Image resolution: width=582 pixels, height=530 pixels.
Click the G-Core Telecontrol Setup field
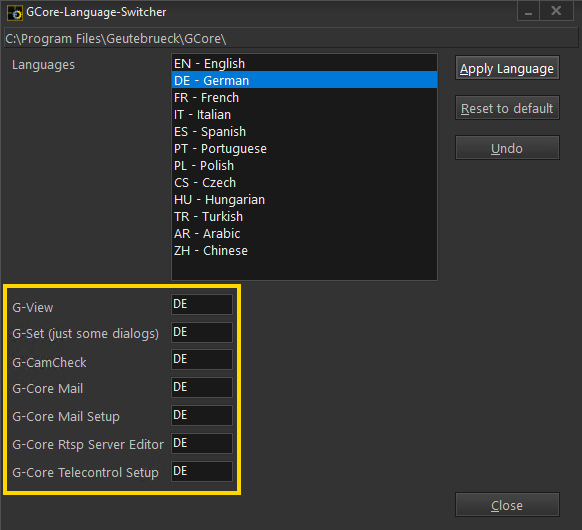202,471
